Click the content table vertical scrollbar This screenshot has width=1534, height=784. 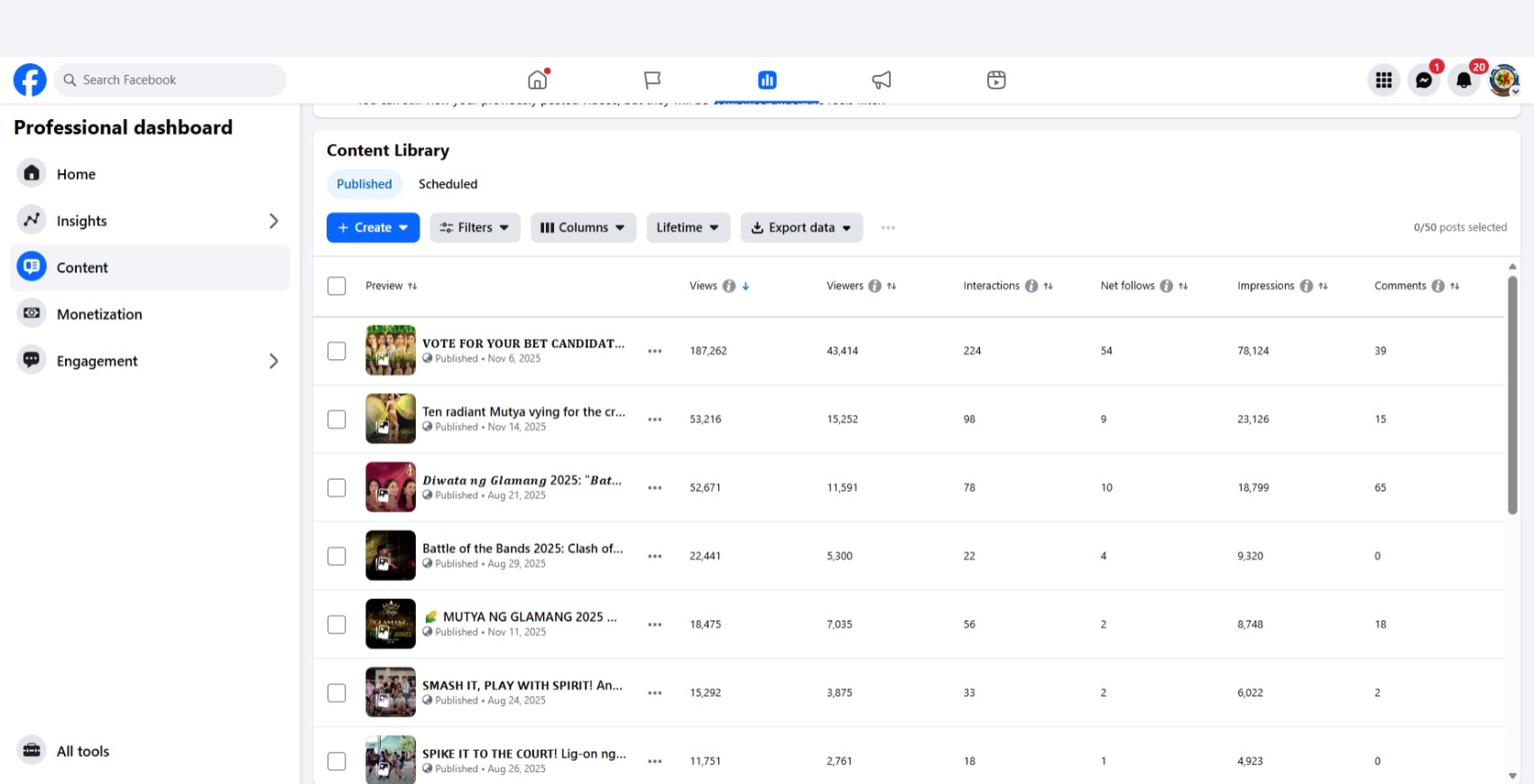(x=1512, y=394)
